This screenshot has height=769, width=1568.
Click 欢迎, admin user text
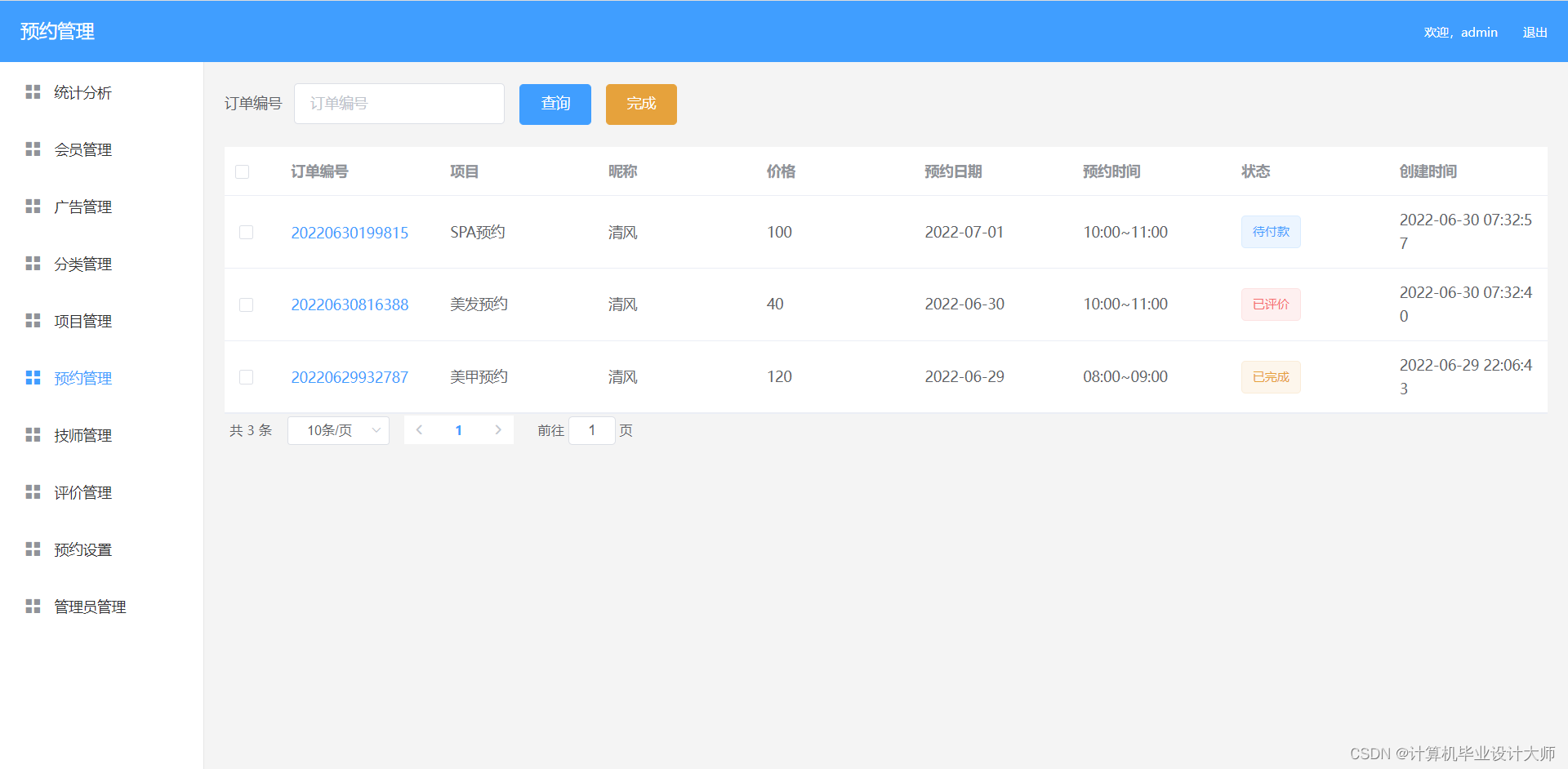pyautogui.click(x=1460, y=32)
